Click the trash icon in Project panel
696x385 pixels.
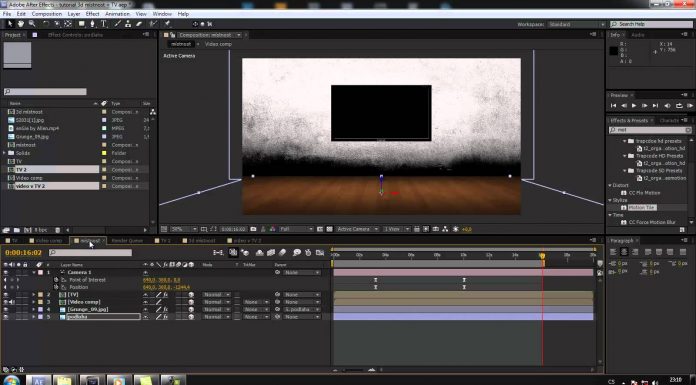57,230
